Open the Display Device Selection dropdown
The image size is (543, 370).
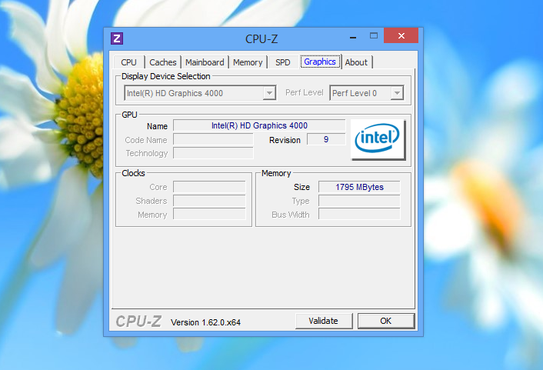pyautogui.click(x=200, y=93)
